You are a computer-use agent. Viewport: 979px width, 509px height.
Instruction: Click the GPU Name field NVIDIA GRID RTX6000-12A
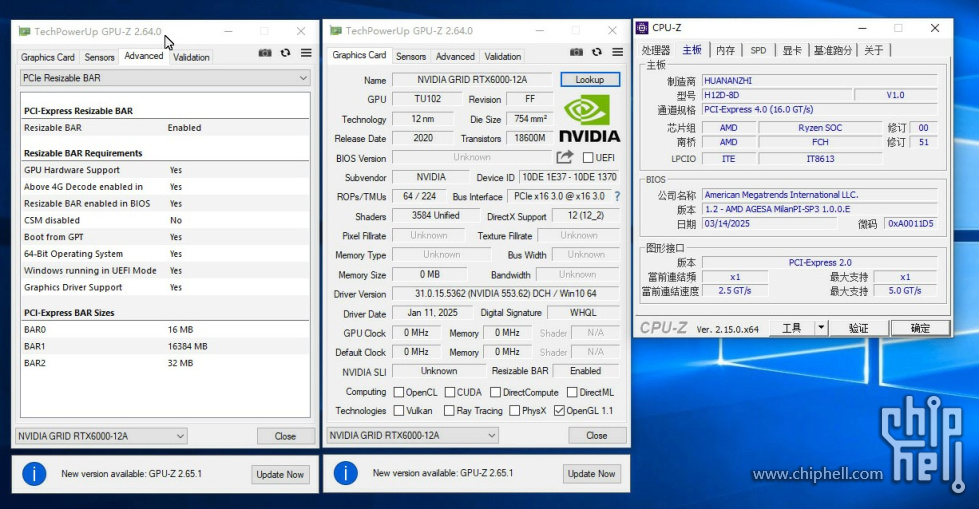pos(473,80)
